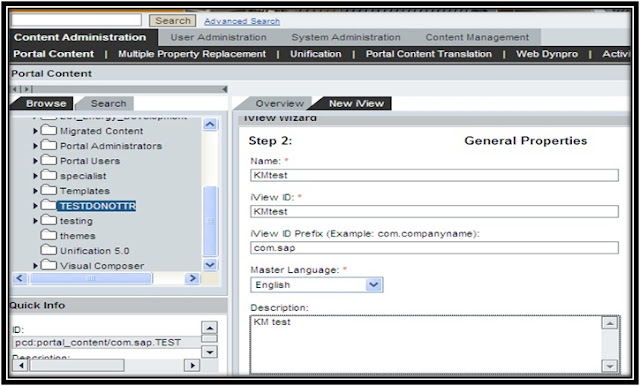This screenshot has width=640, height=386.
Task: Switch to Content Administration tab
Action: coord(80,37)
